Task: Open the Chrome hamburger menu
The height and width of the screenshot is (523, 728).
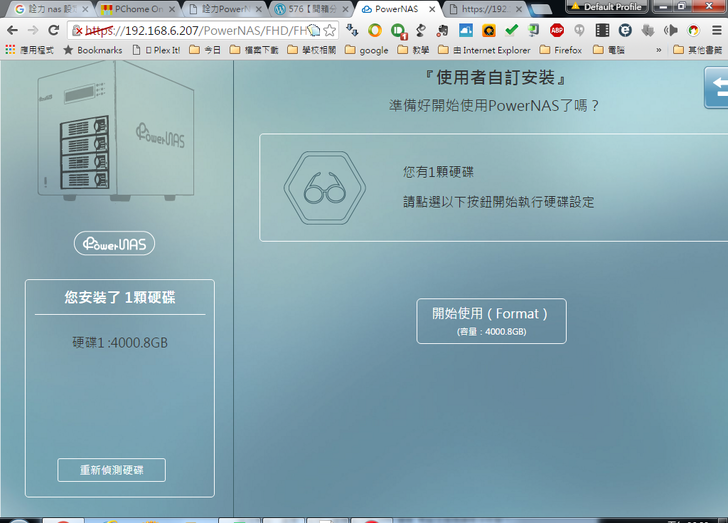Action: coord(716,31)
